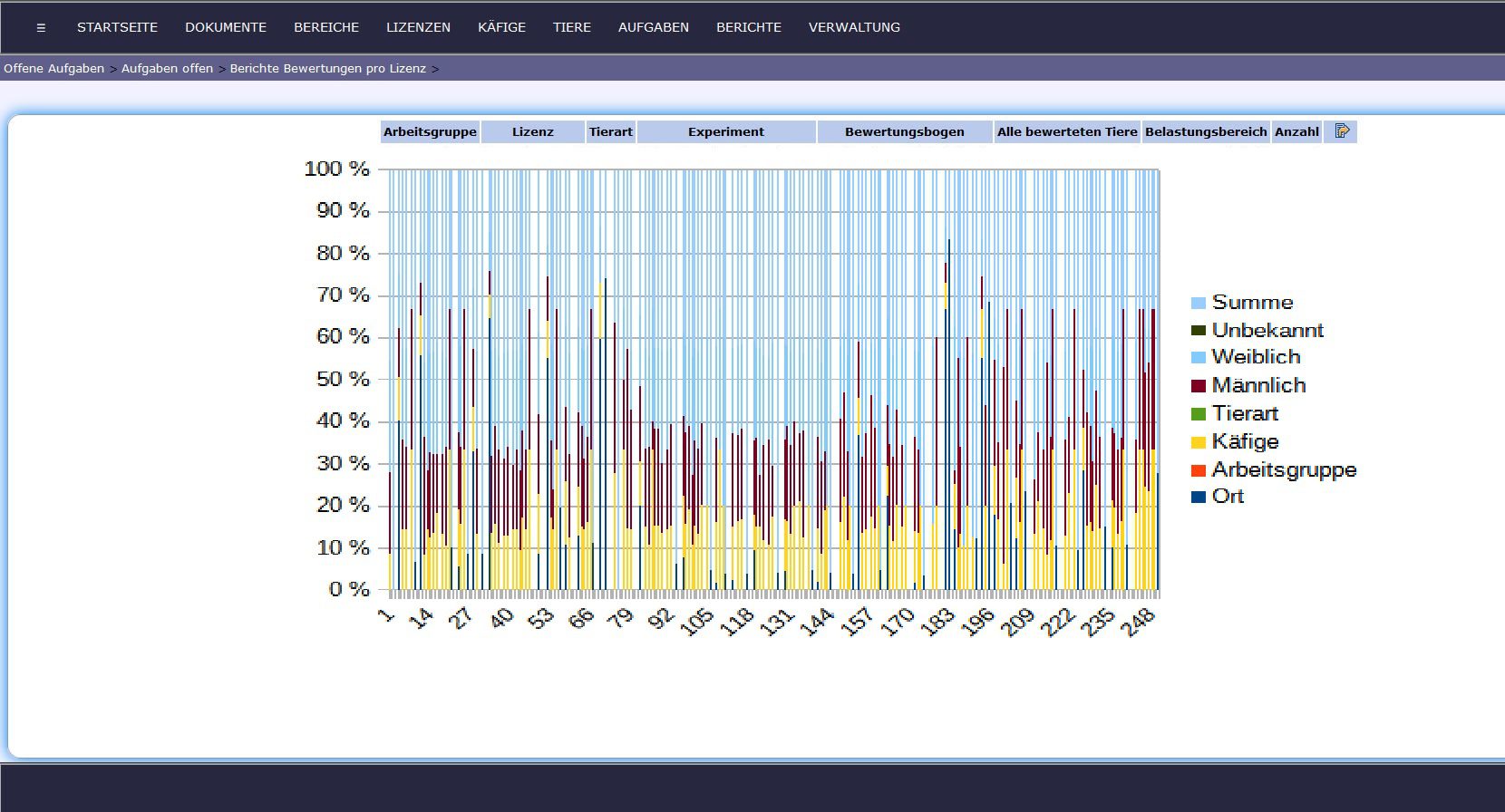1505x812 pixels.
Task: Sort by Experiment column header
Action: click(x=726, y=131)
